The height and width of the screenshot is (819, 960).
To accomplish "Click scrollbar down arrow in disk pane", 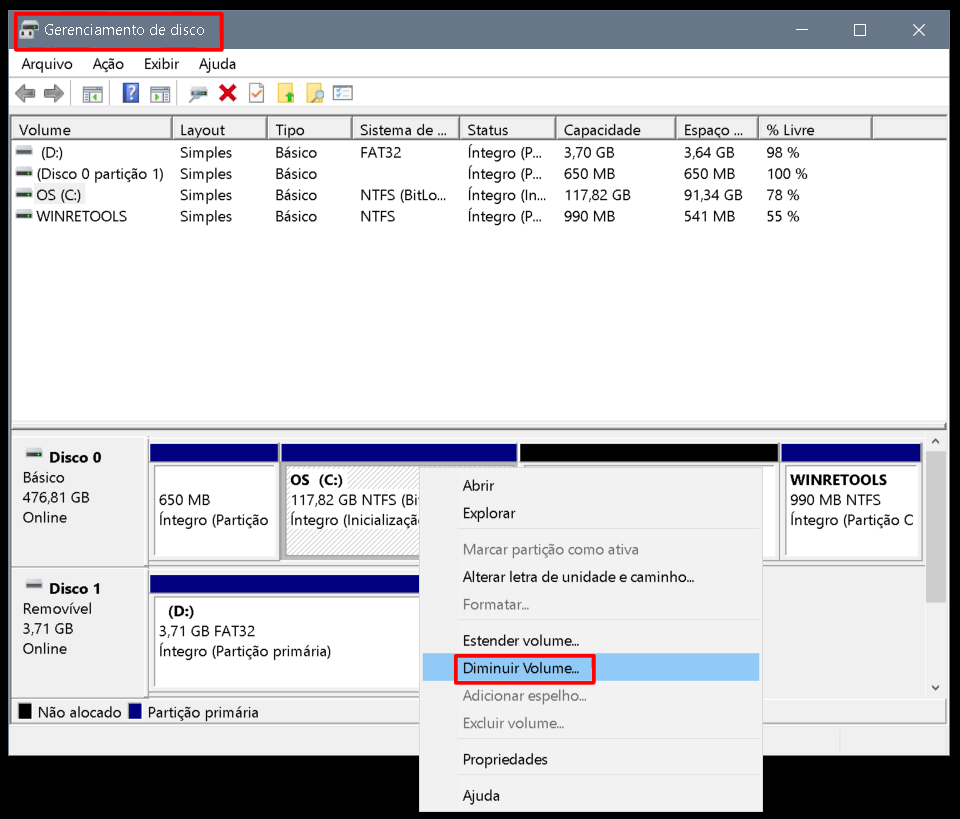I will 936,688.
